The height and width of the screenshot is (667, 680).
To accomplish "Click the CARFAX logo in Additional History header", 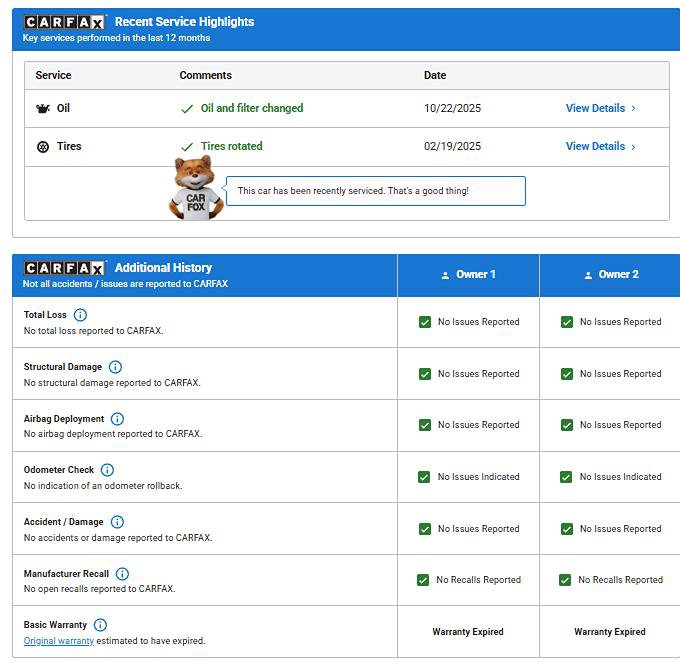I will [x=65, y=268].
